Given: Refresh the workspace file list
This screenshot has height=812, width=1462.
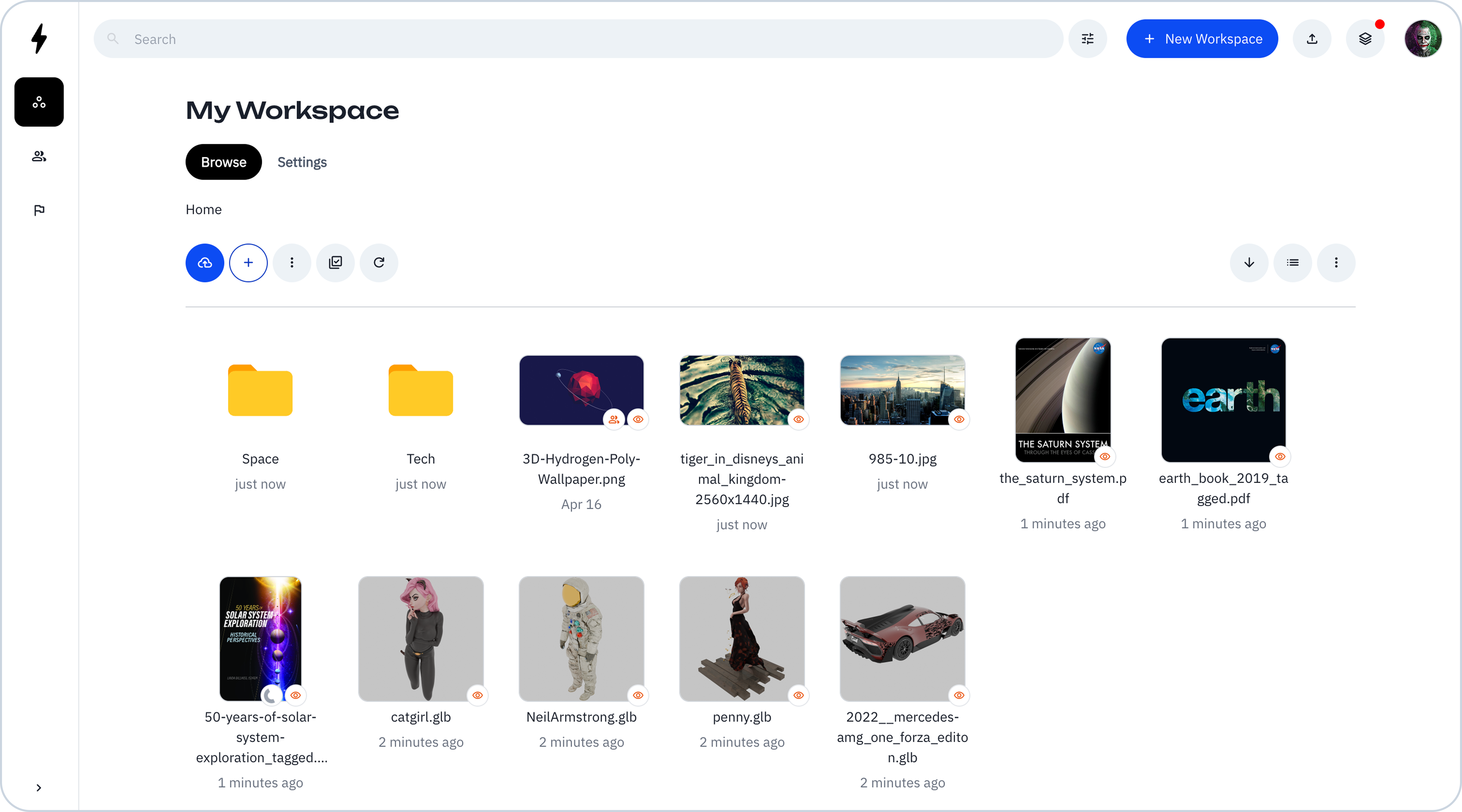Looking at the screenshot, I should [x=379, y=263].
